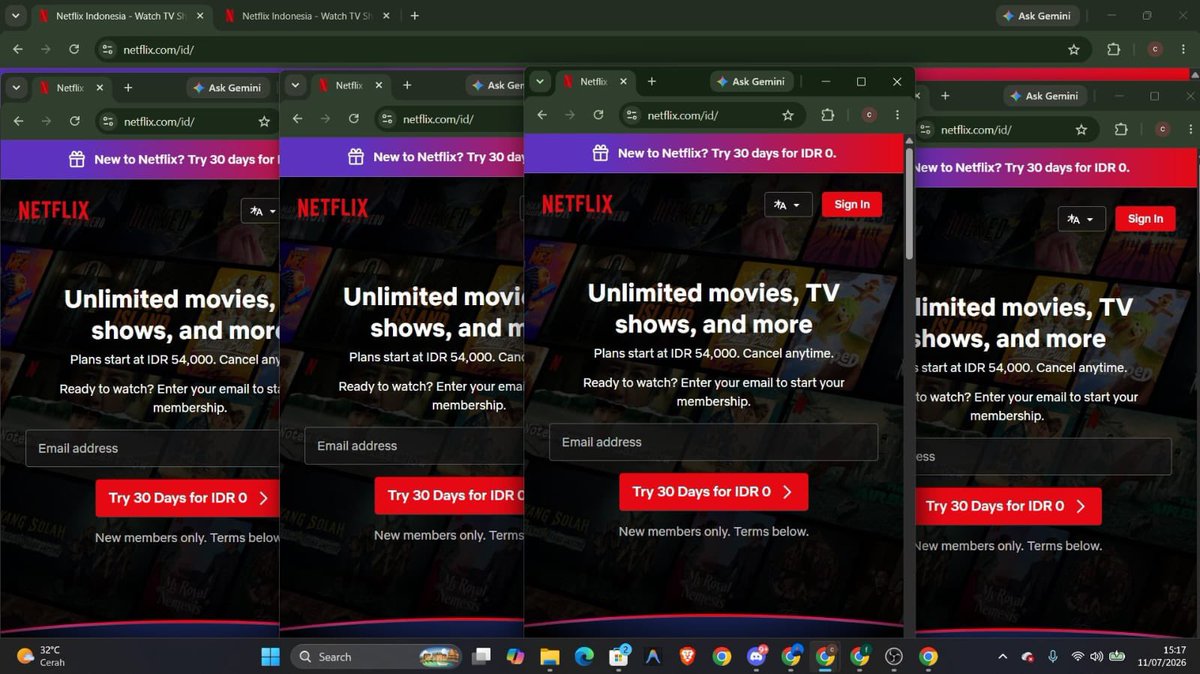
Task: Click Try 30 Days button in rightmost window
Action: pyautogui.click(x=1007, y=506)
